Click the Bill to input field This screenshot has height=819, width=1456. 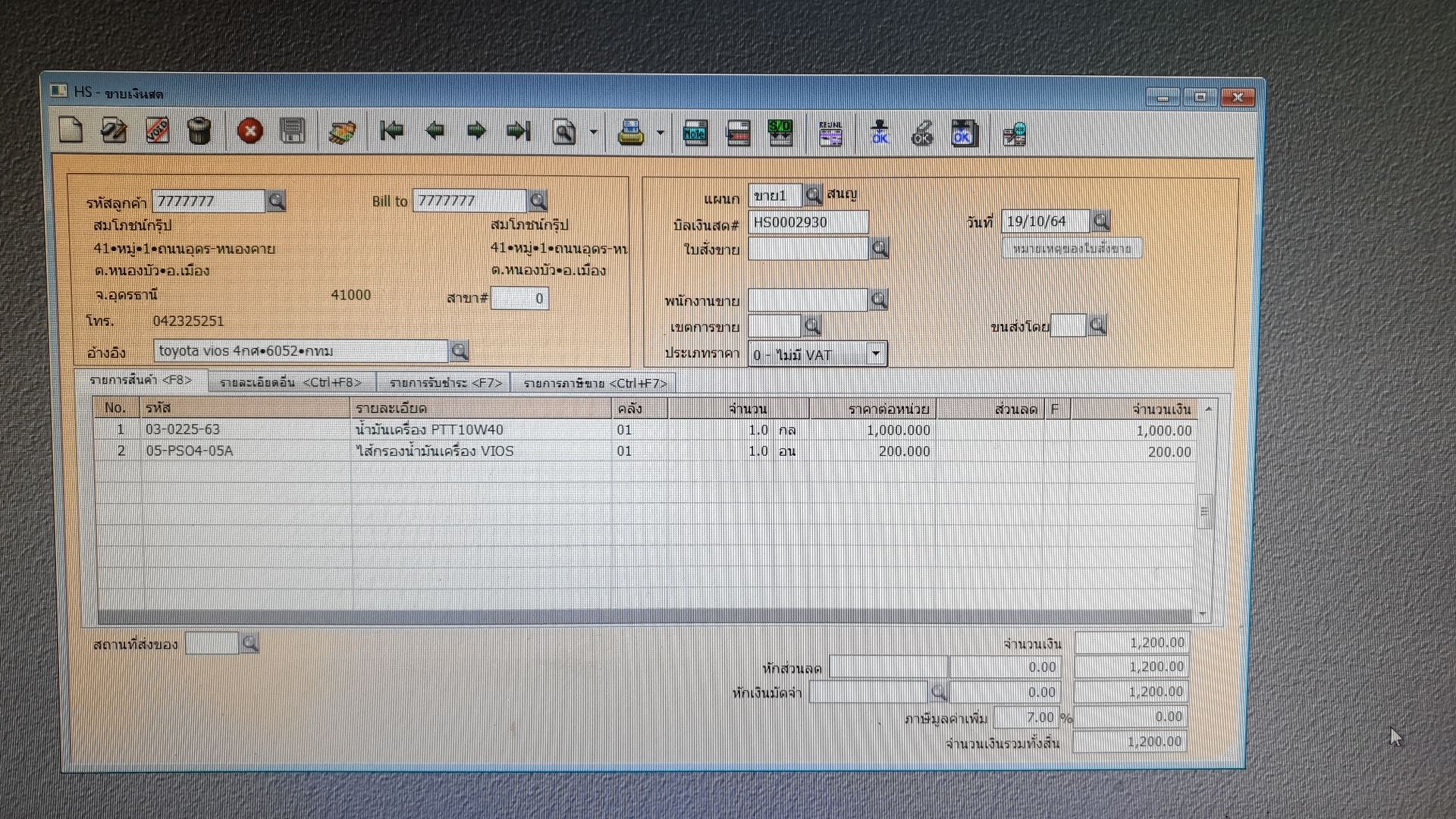(x=469, y=201)
